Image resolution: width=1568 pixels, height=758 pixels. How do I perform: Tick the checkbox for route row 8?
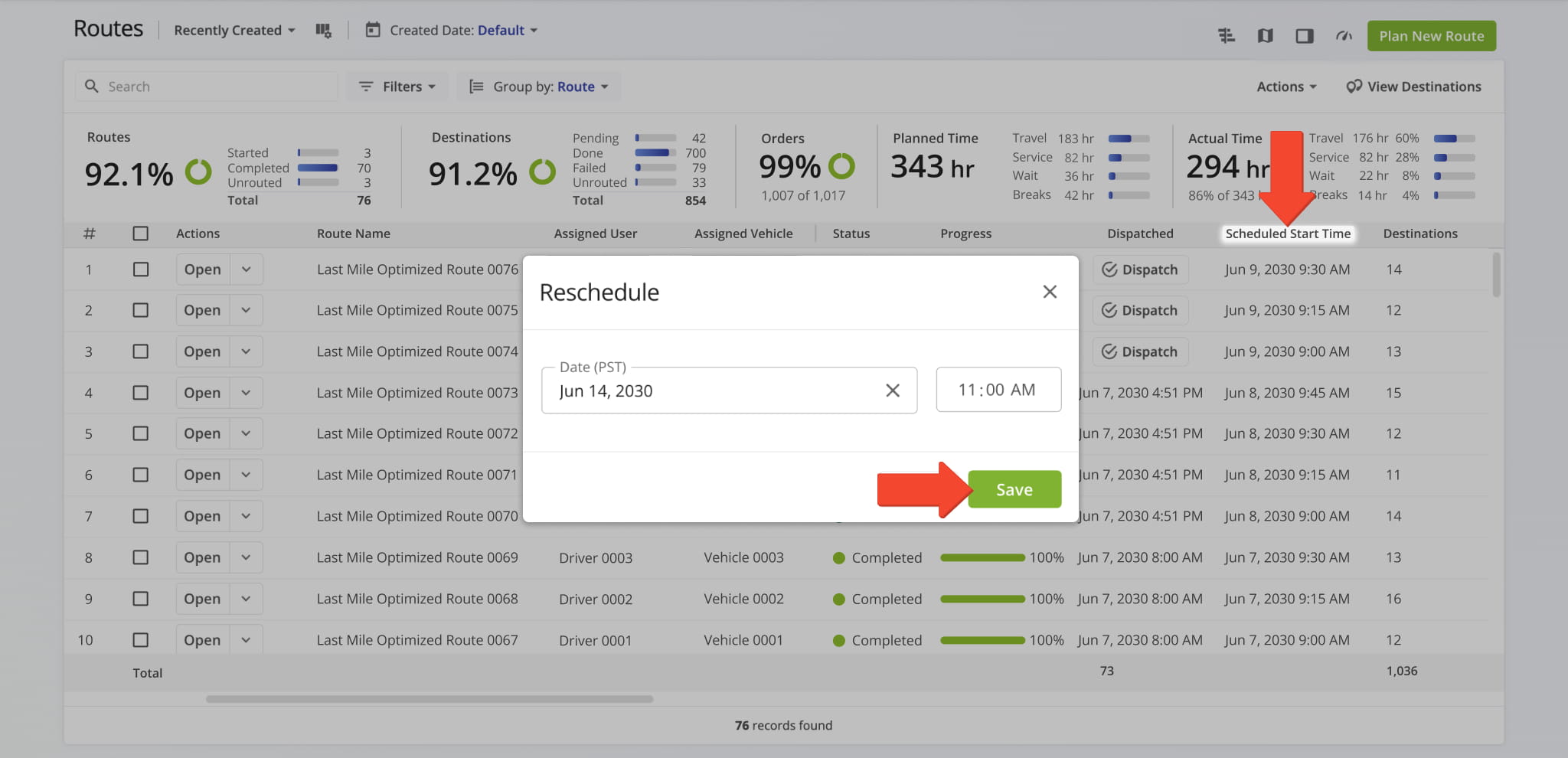pyautogui.click(x=141, y=557)
